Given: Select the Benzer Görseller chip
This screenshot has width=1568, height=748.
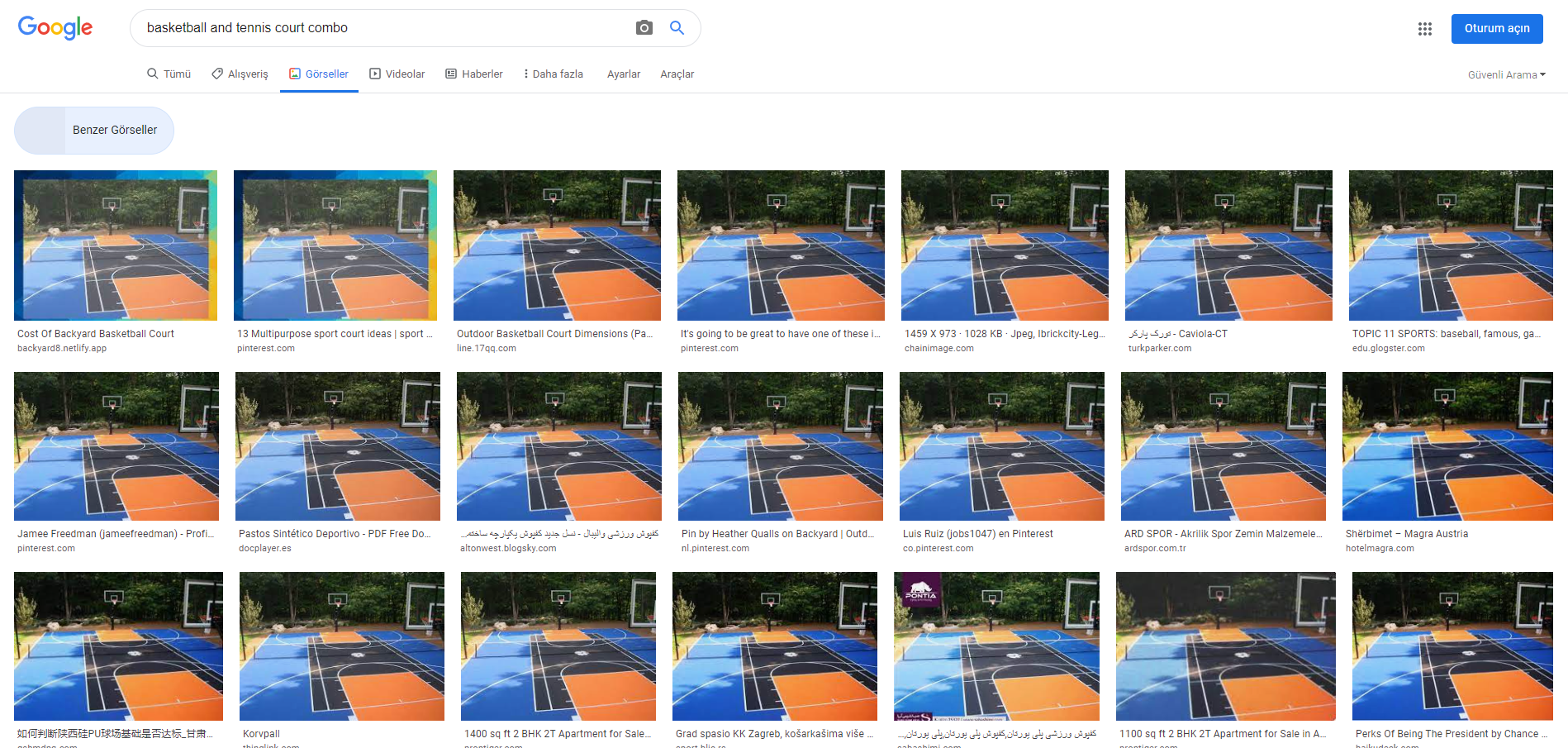Looking at the screenshot, I should 93,130.
